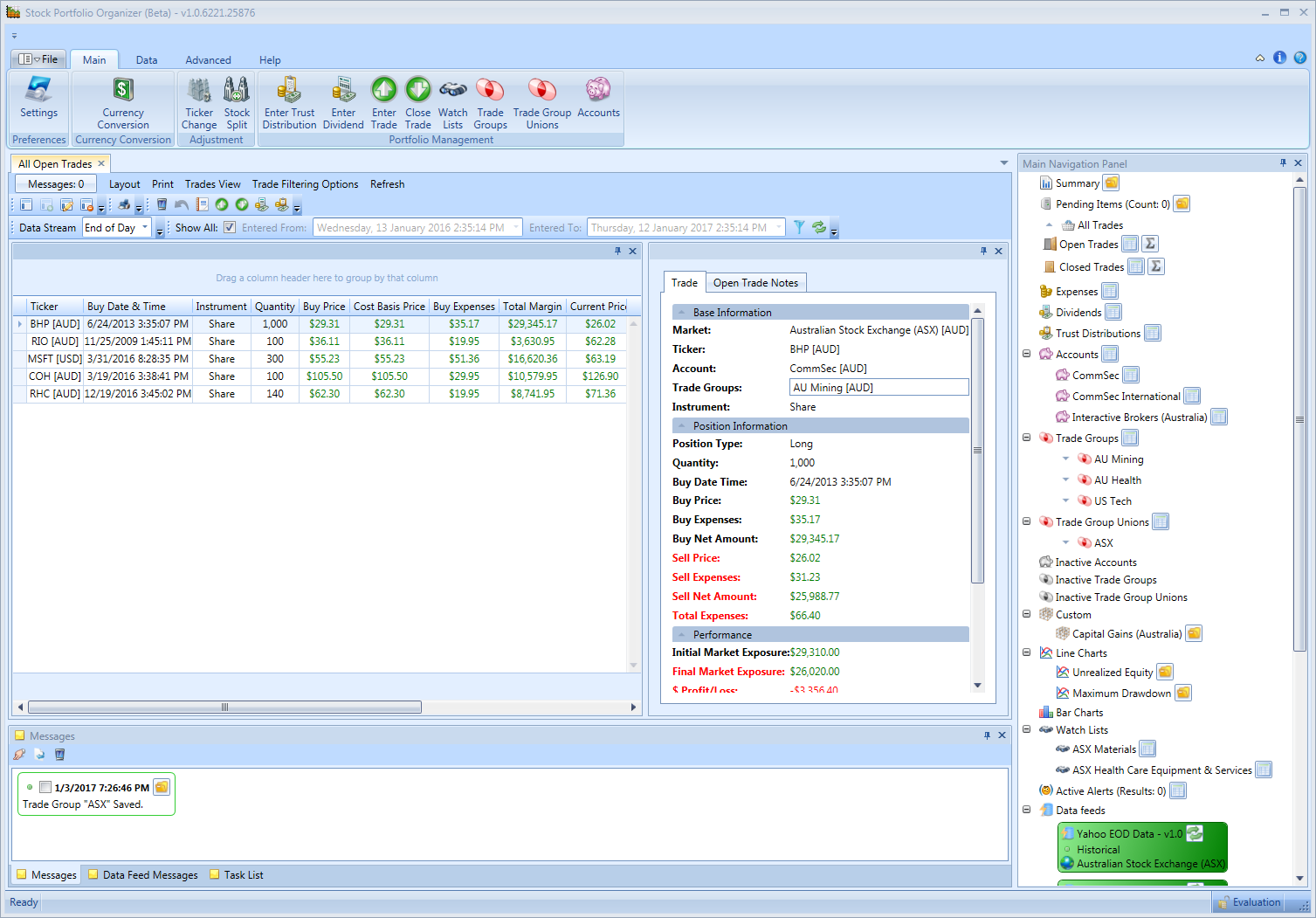Collapse the Base Information section
The image size is (1316, 918).
coord(681,312)
